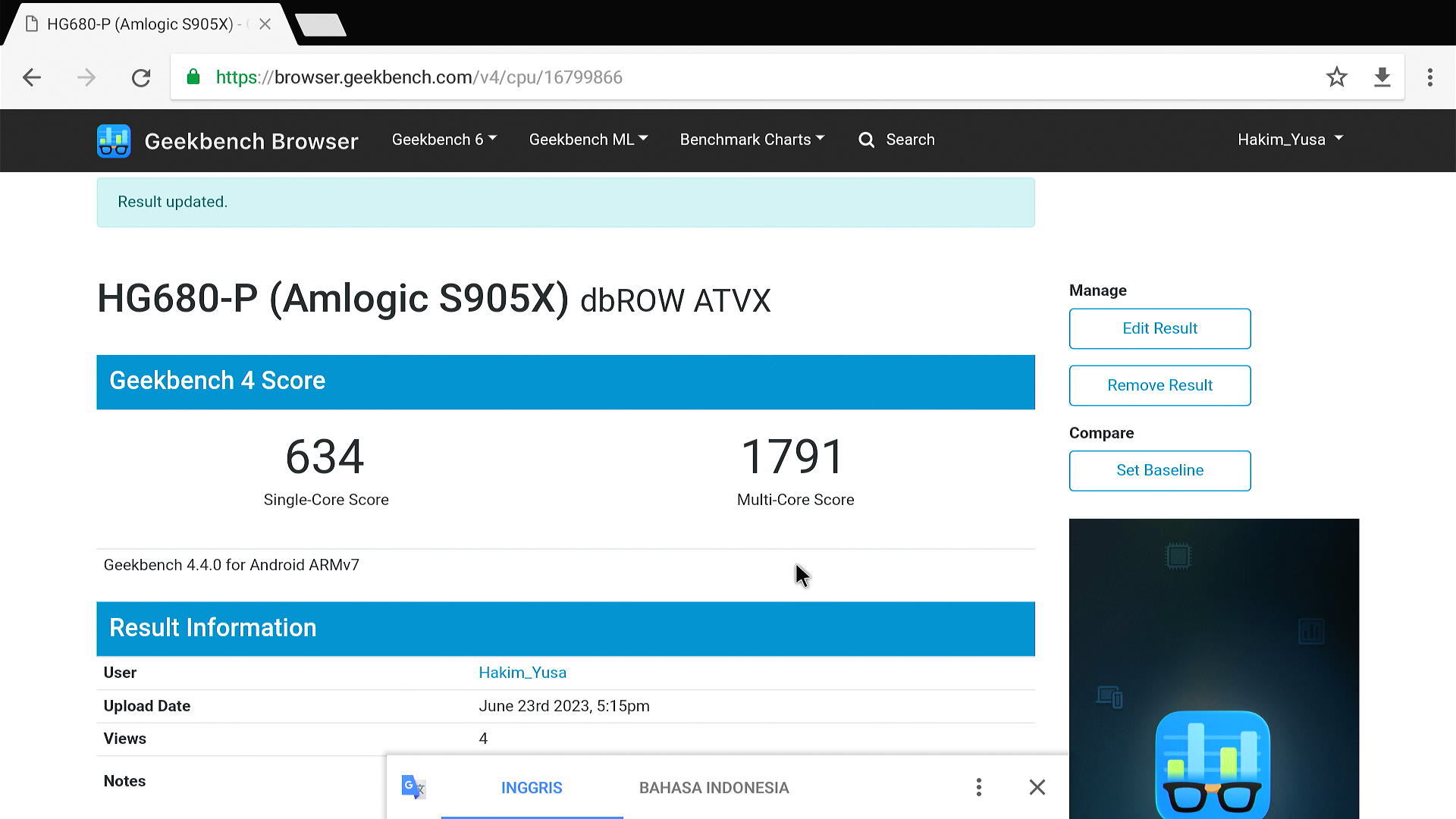Click the HG680-P (Amlogic S905X) heading
The height and width of the screenshot is (819, 1456).
click(x=333, y=298)
